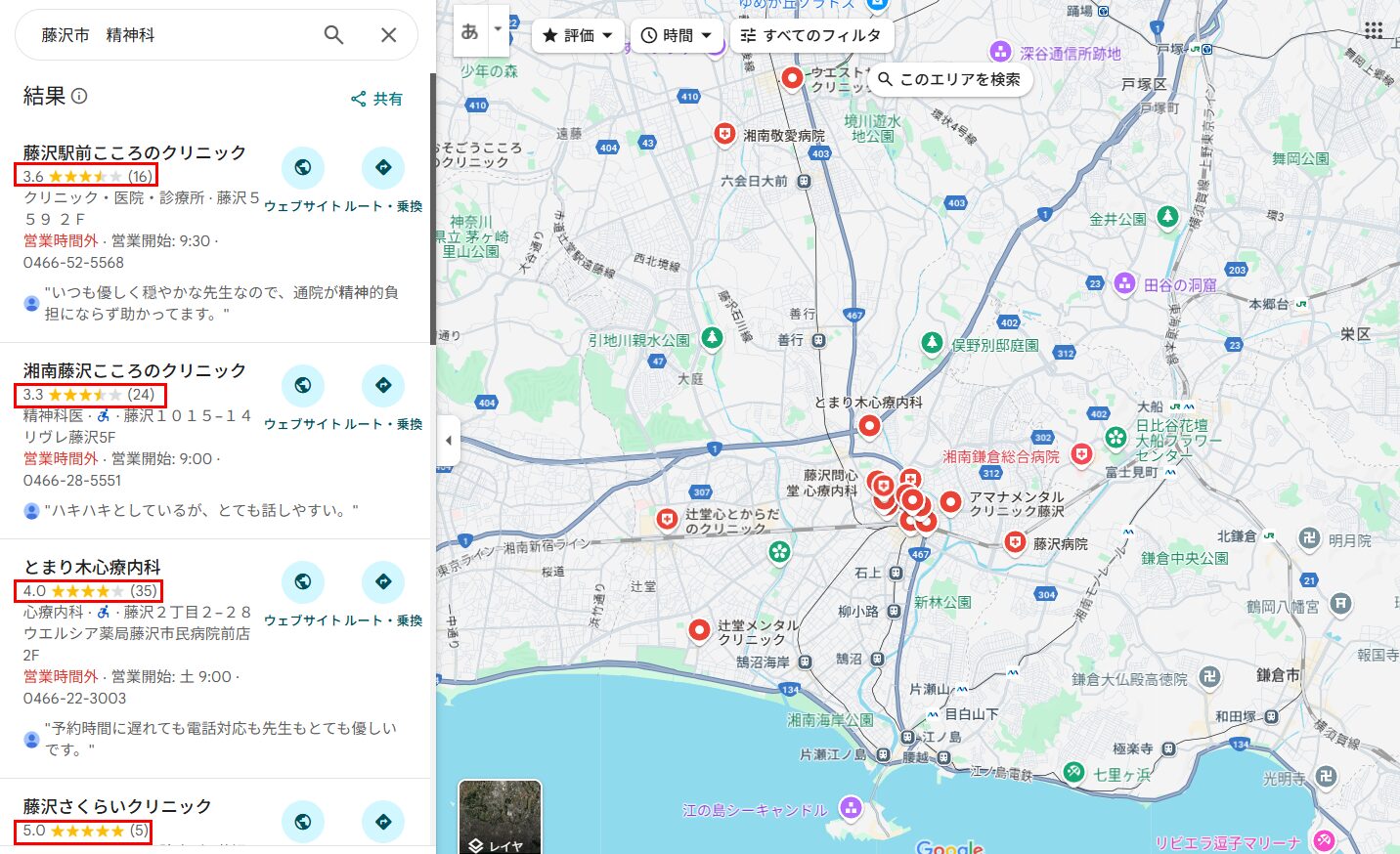Click the 5.0 rating (5) for 藤沢さくらいクリニック

(x=84, y=831)
